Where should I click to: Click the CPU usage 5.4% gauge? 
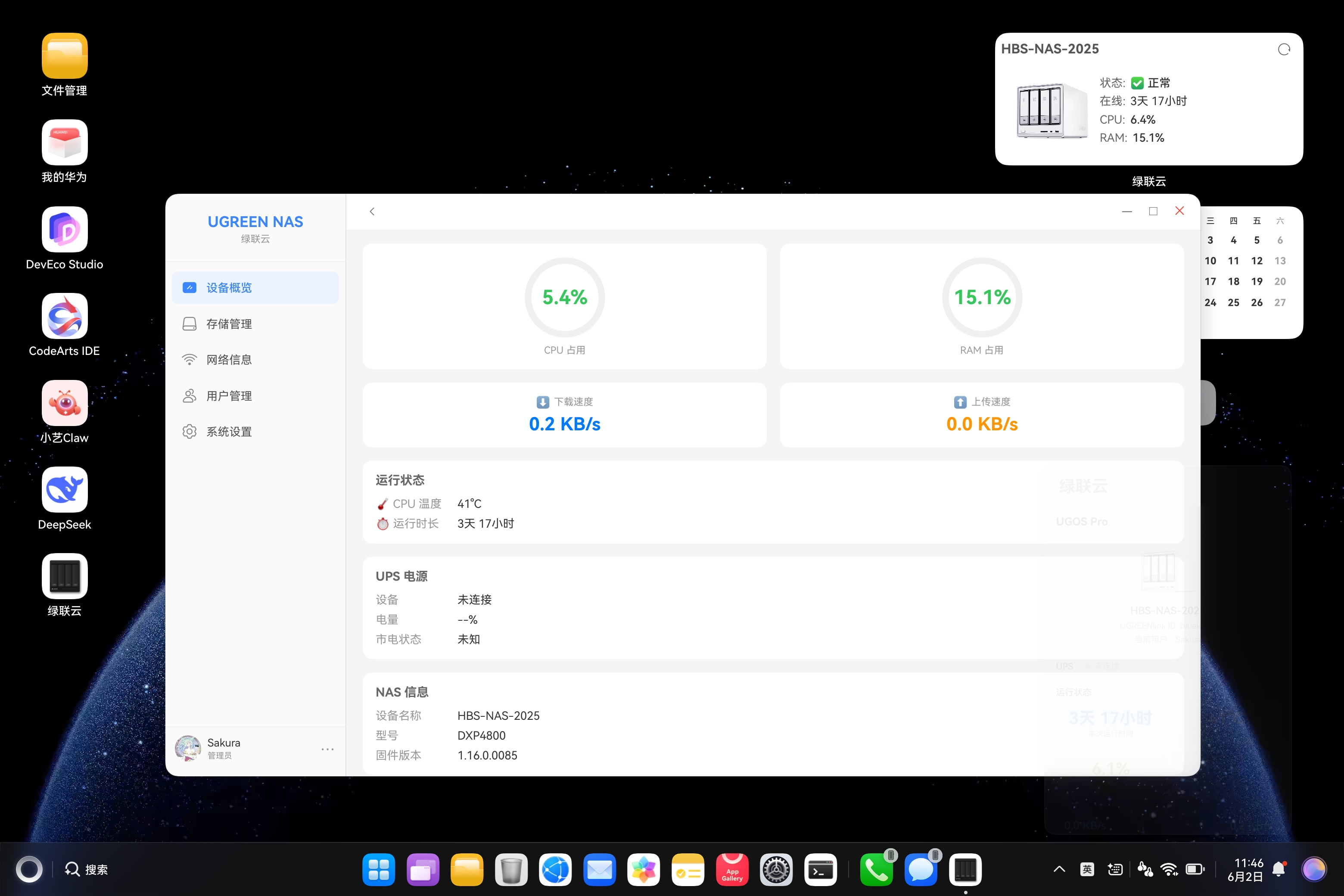[565, 297]
